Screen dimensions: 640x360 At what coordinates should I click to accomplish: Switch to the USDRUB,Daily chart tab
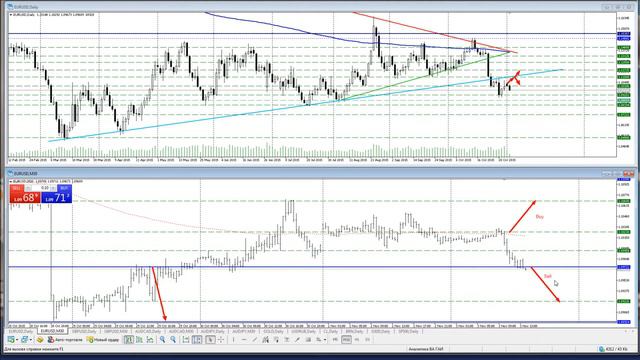pyautogui.click(x=303, y=331)
